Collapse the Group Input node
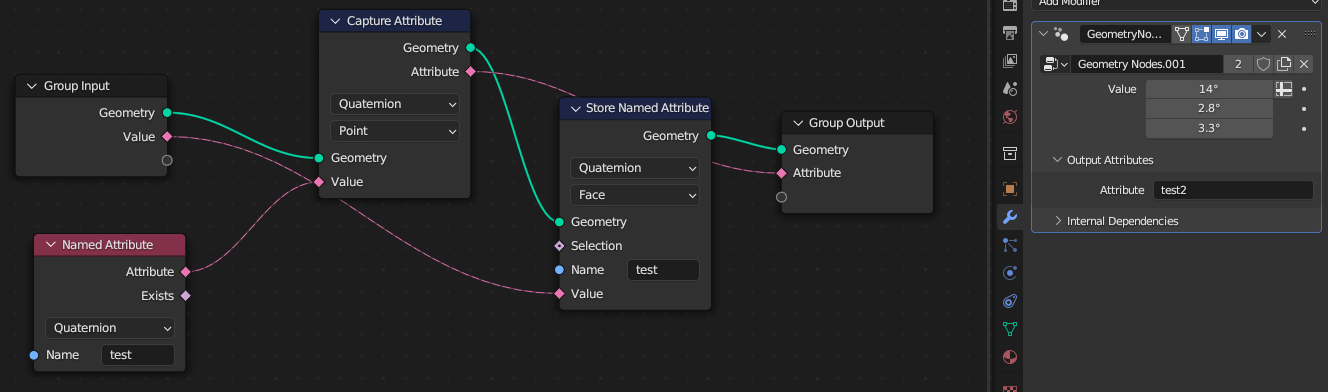Image resolution: width=1328 pixels, height=392 pixels. click(x=31, y=86)
